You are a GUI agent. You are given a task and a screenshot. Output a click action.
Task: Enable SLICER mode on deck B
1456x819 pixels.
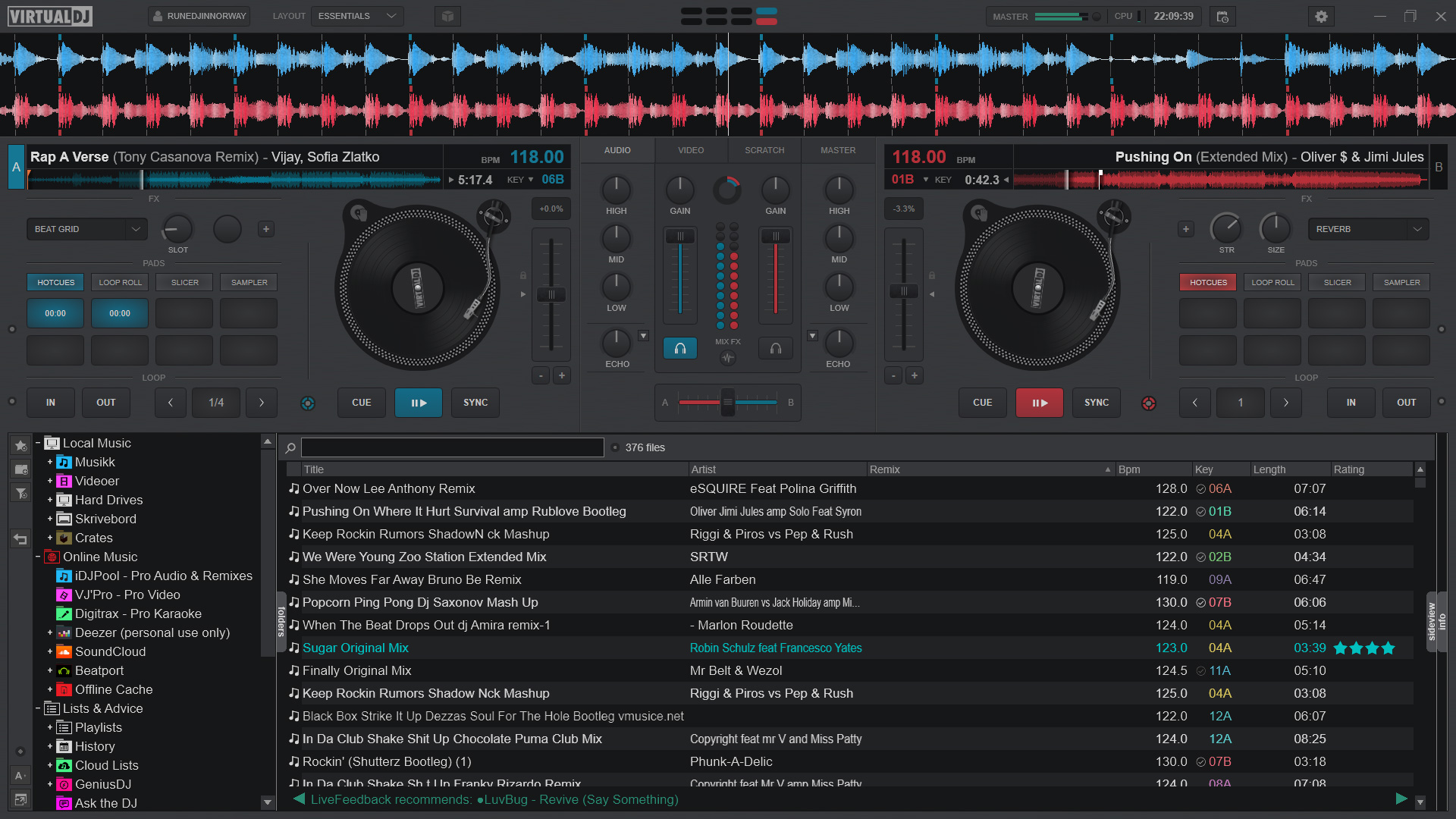coord(1337,282)
